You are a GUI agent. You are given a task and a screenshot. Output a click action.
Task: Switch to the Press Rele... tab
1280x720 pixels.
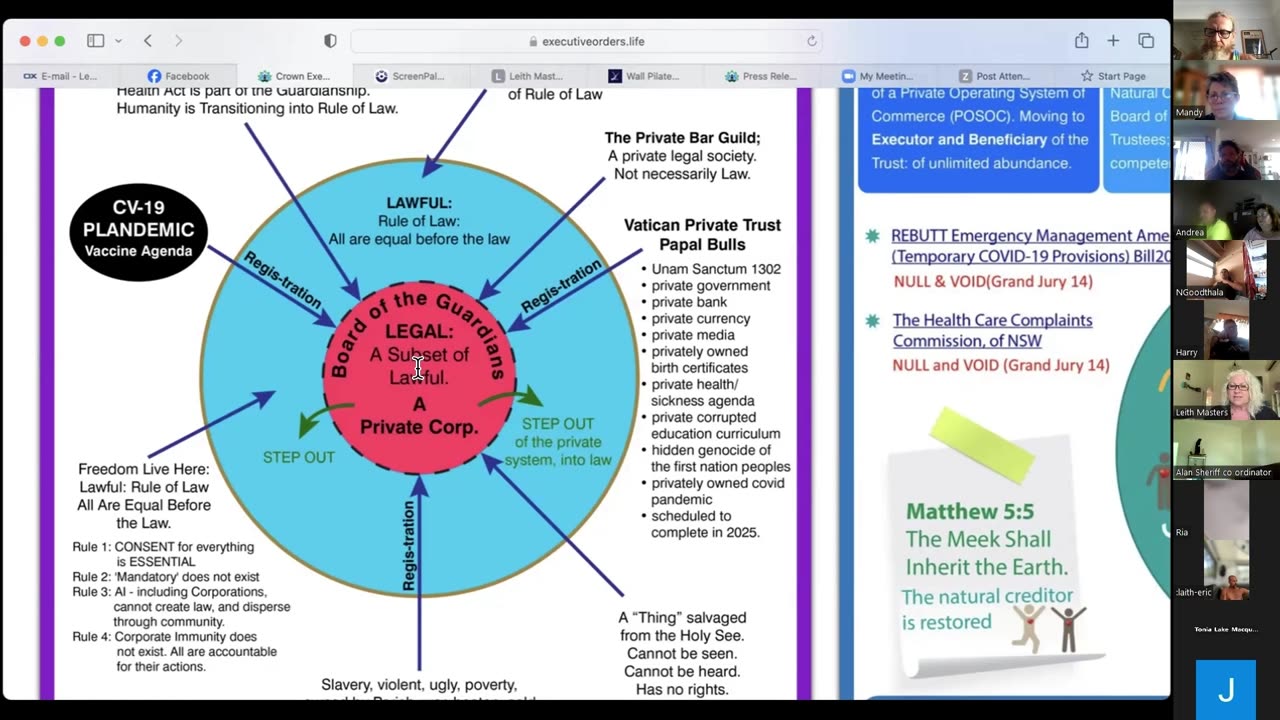[x=760, y=76]
